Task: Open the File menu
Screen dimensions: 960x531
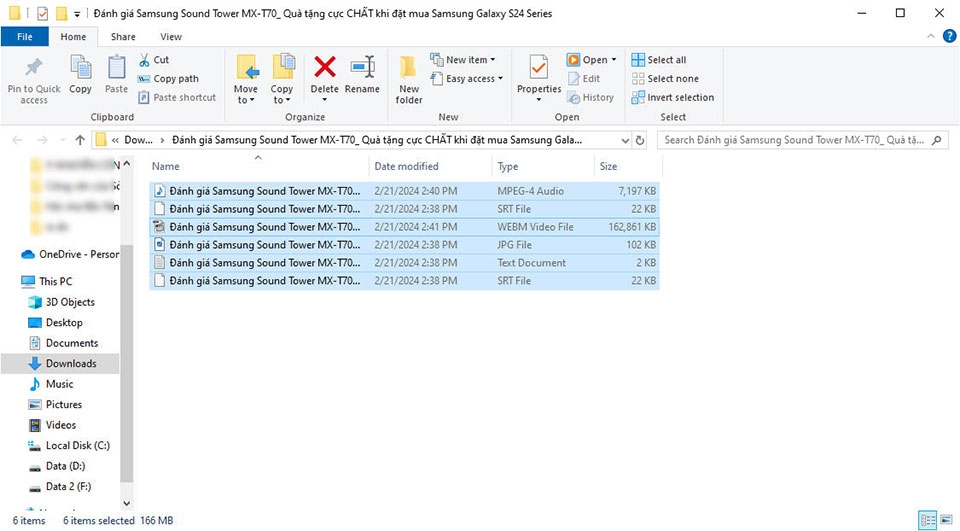Action: tap(24, 37)
